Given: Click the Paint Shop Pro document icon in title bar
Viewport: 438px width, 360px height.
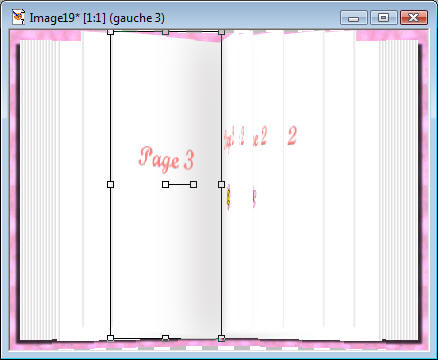Looking at the screenshot, I should pos(18,17).
